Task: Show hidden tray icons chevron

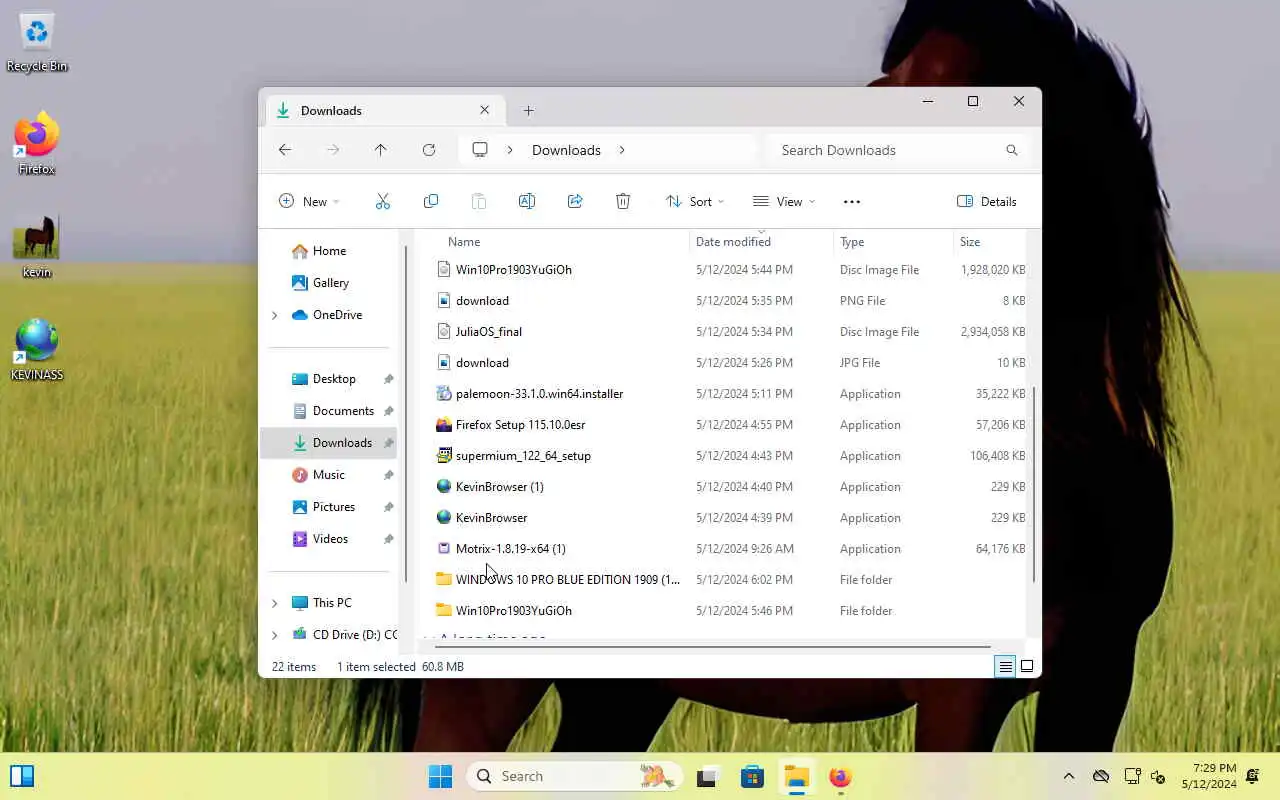Action: (x=1068, y=776)
